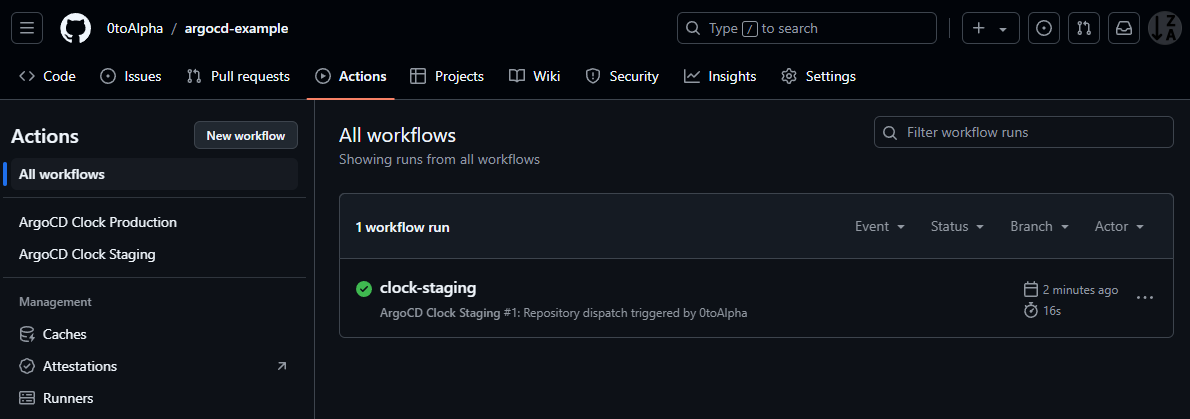Click the user avatar icon
The height and width of the screenshot is (419, 1190).
coord(1164,28)
